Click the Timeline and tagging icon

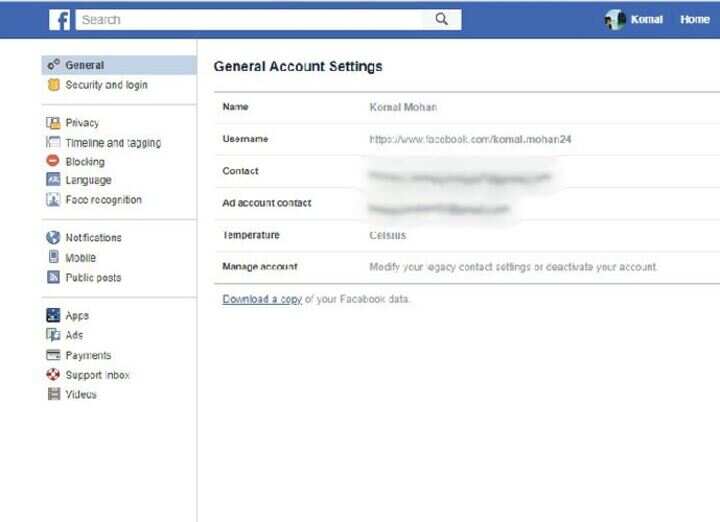point(53,142)
